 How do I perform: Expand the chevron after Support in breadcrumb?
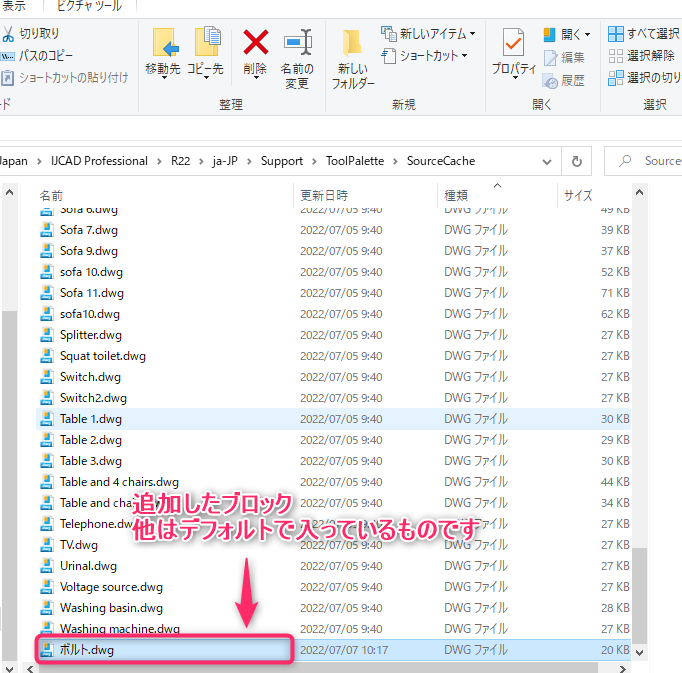(314, 161)
